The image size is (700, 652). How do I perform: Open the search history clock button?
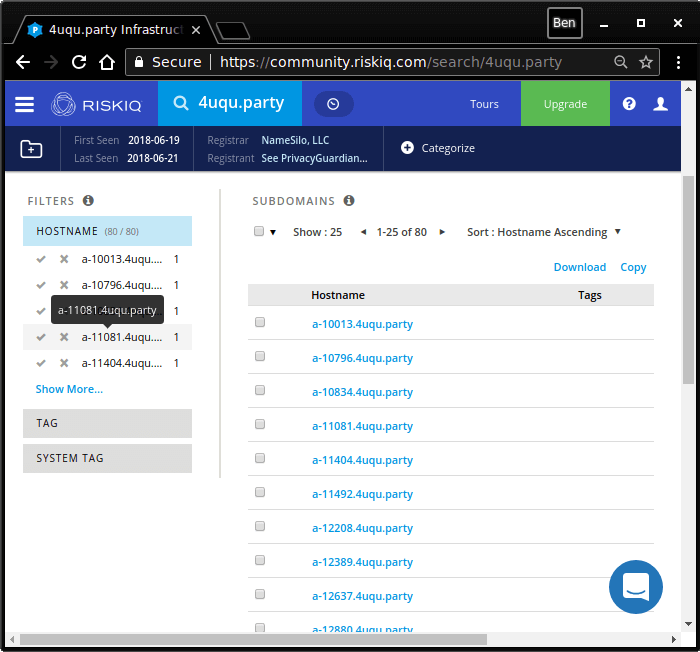(333, 104)
